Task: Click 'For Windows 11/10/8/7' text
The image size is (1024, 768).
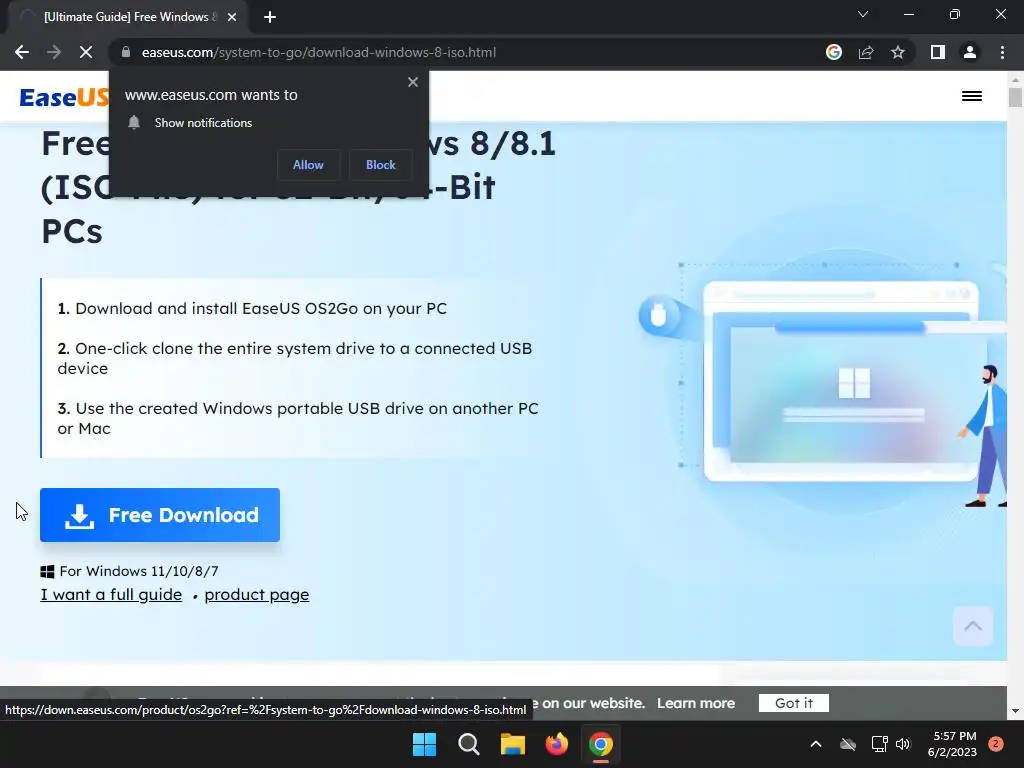Action: point(138,571)
